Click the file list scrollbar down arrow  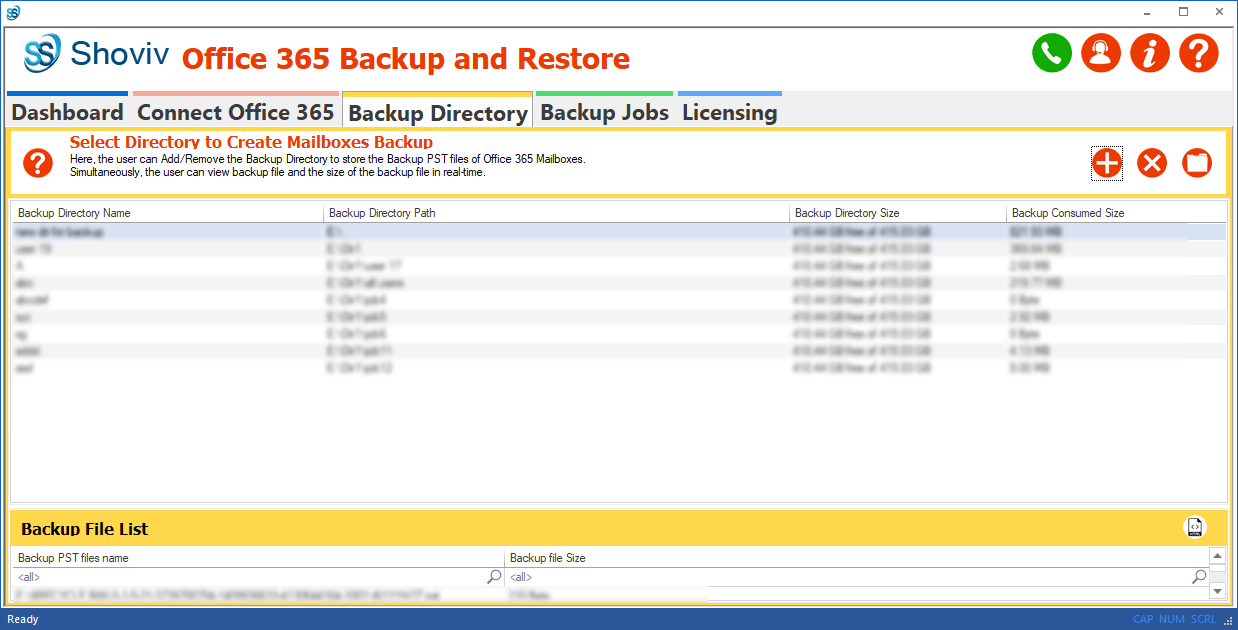click(x=1217, y=591)
